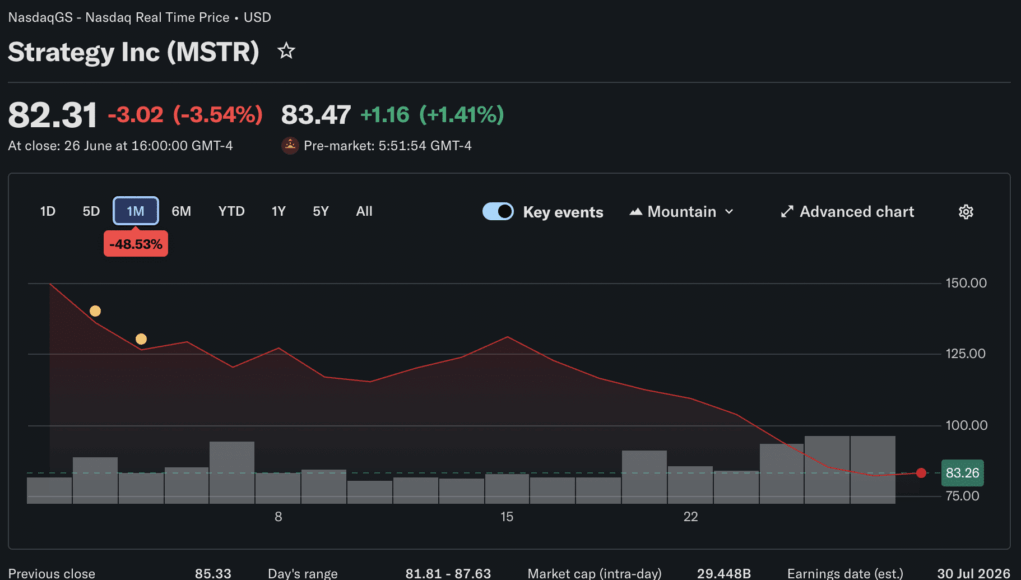This screenshot has width=1021, height=580.
Task: Switch to the 5D range
Action: [x=91, y=211]
